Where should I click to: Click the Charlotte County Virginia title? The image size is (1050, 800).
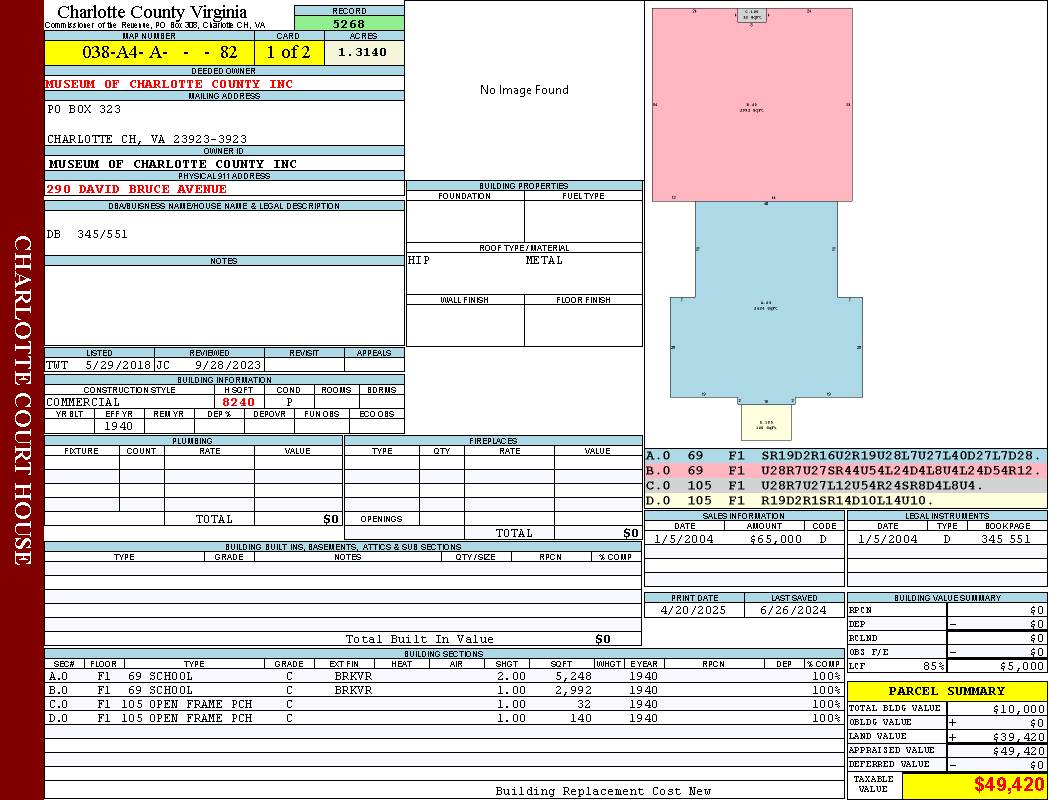tap(152, 12)
